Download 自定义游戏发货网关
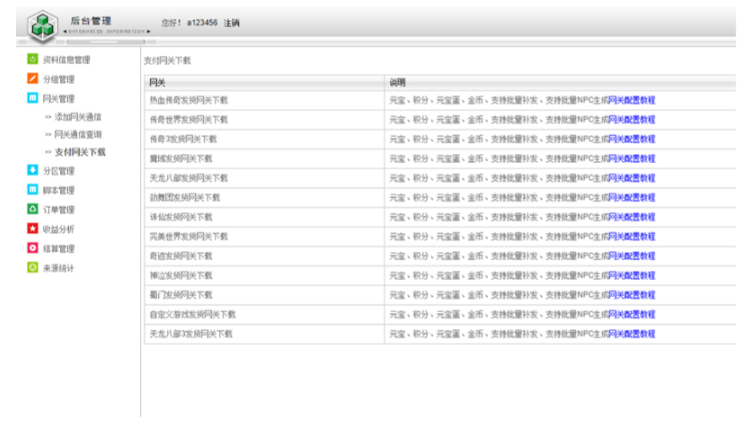The image size is (750, 429). 192,314
